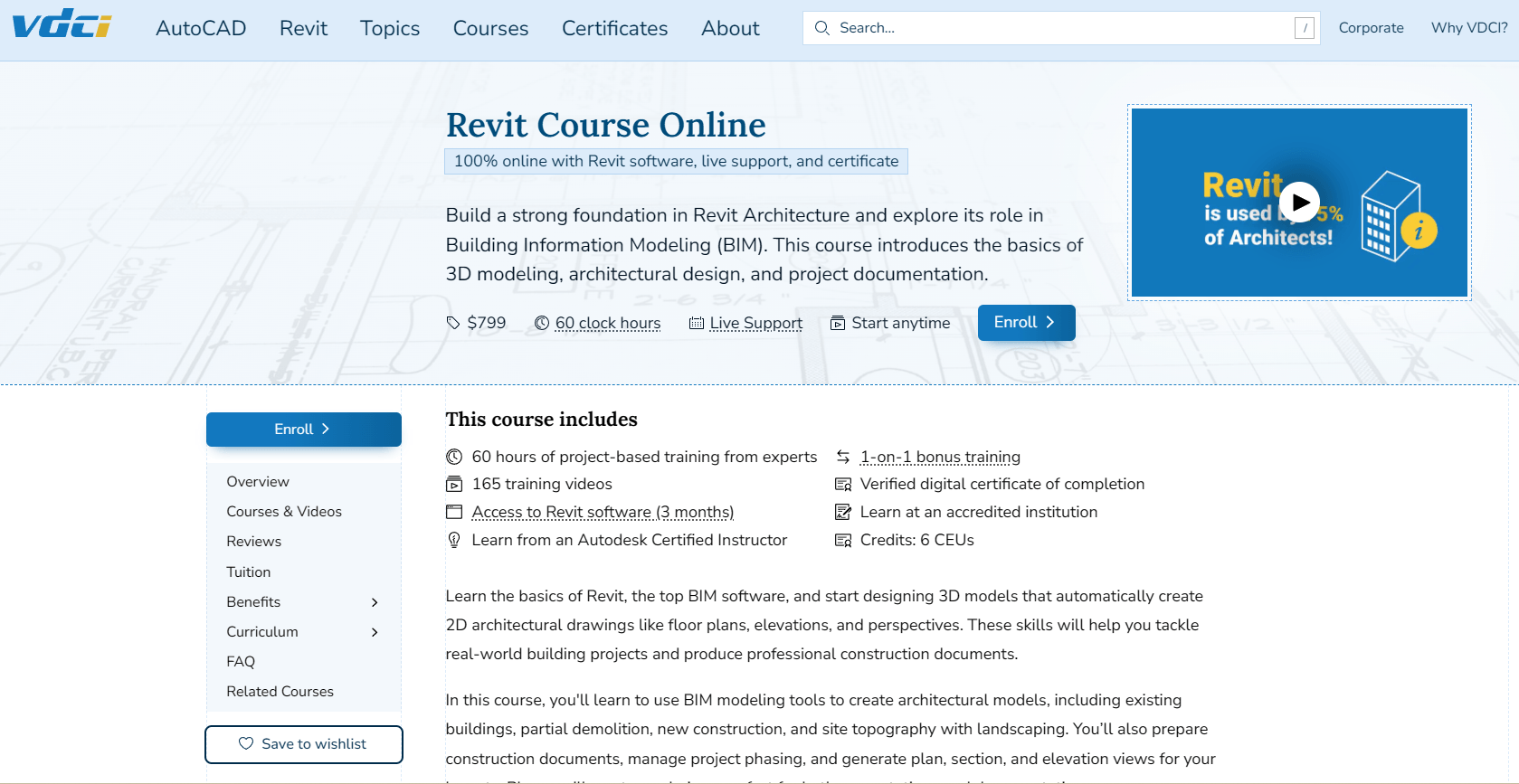The image size is (1519, 784).
Task: Click the Start anytime text
Action: pos(901,323)
